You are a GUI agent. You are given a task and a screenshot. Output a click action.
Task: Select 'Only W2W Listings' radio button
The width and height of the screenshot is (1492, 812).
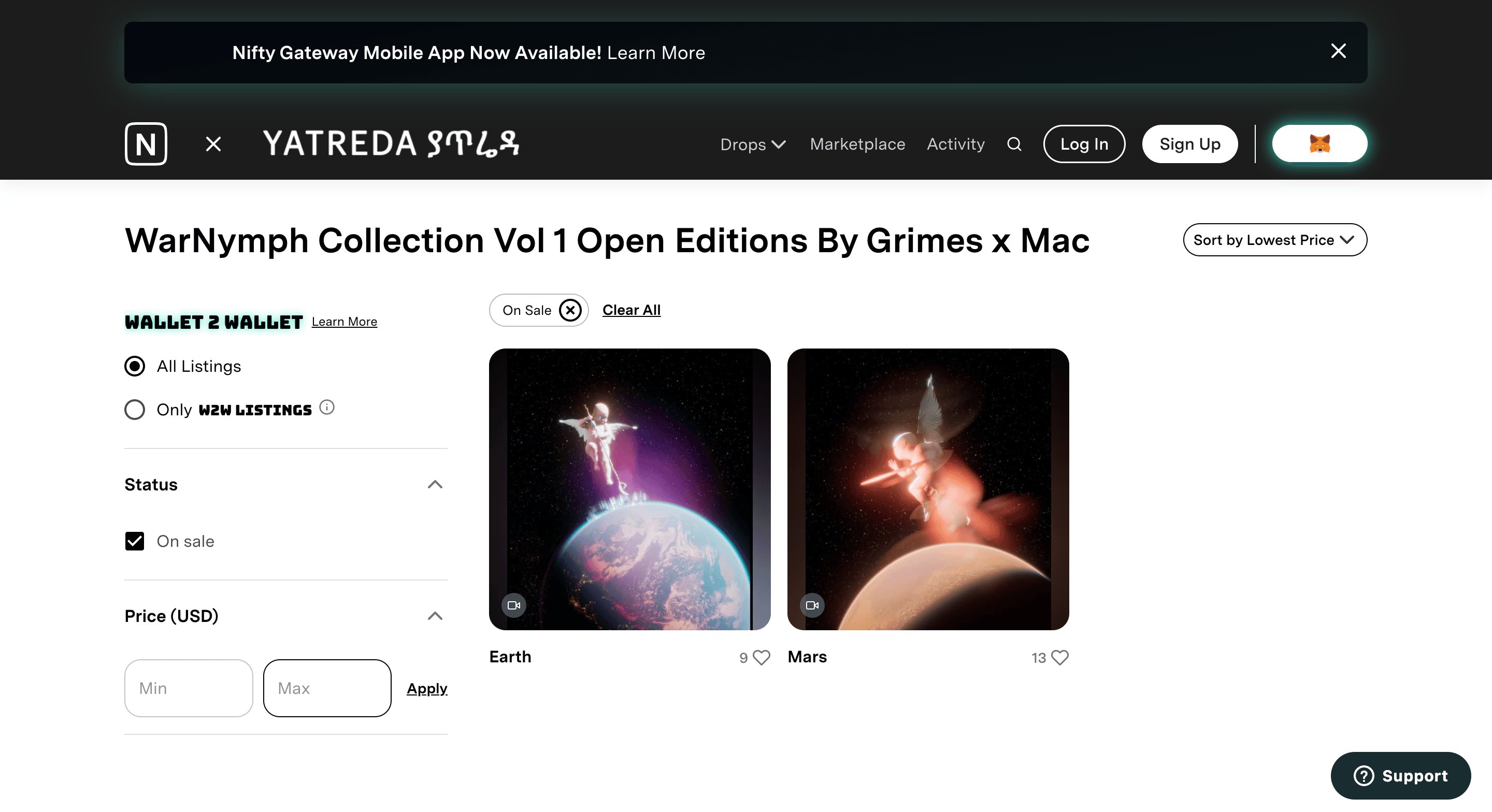pyautogui.click(x=133, y=409)
